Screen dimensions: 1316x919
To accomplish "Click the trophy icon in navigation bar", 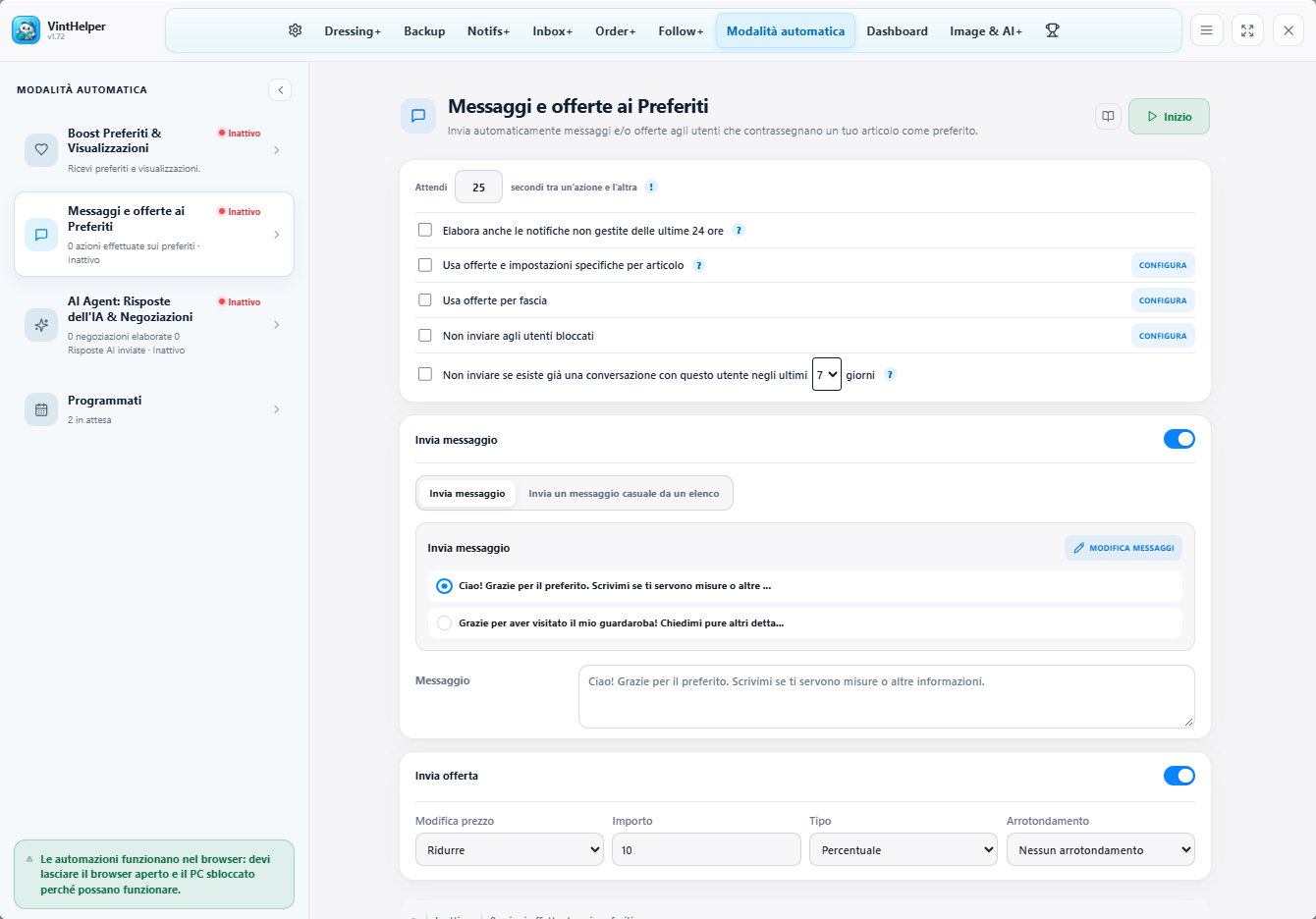I will pyautogui.click(x=1052, y=30).
